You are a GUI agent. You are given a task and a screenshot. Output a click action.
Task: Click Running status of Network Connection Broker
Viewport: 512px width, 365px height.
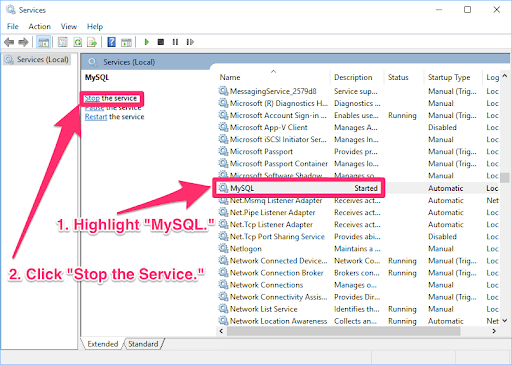(x=402, y=273)
